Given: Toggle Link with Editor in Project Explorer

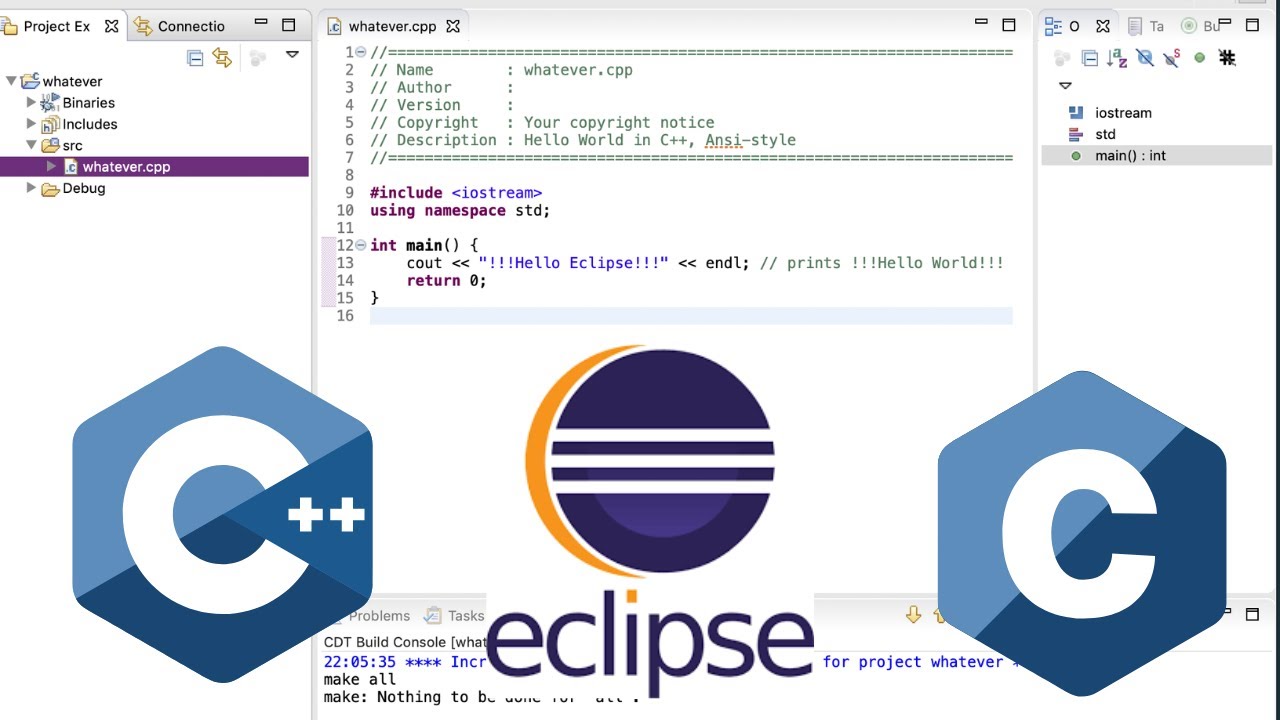Looking at the screenshot, I should (222, 58).
